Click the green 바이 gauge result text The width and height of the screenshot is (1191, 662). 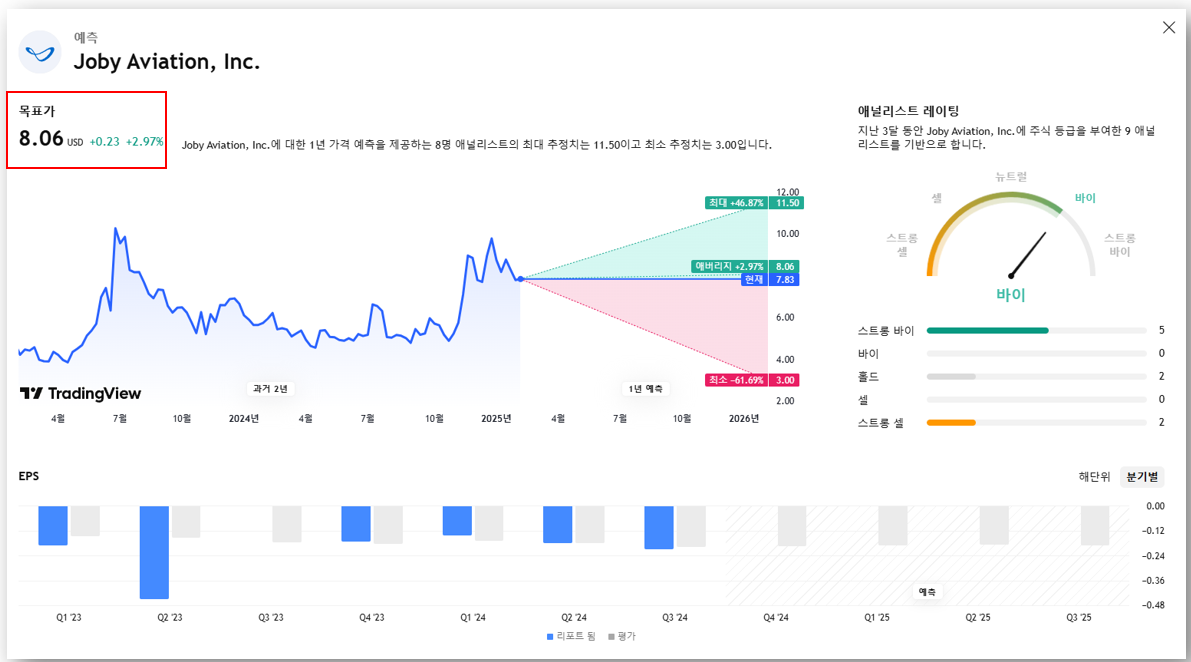tap(1010, 295)
